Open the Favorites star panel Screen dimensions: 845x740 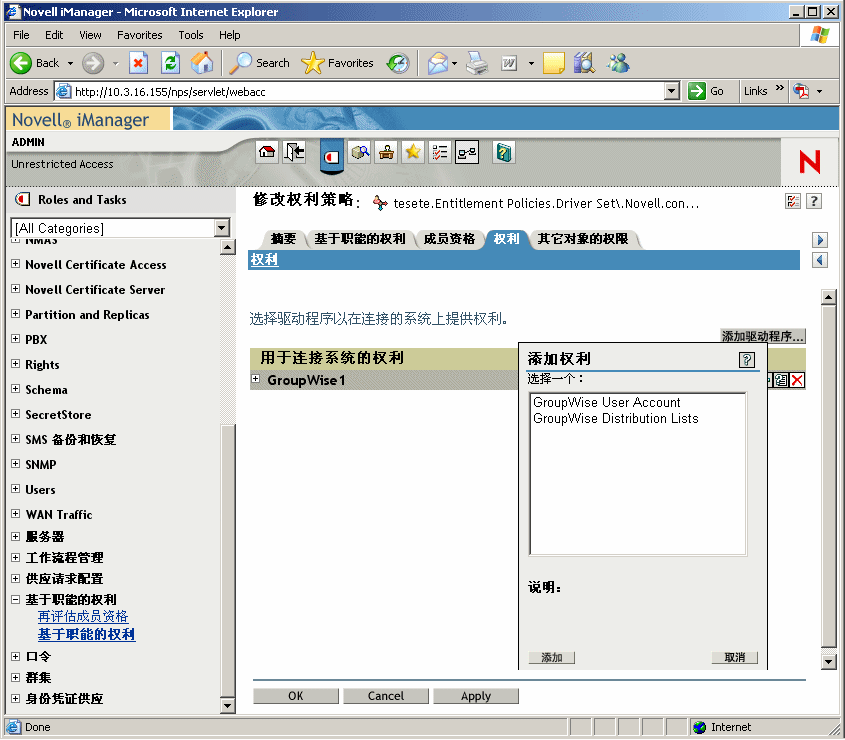click(337, 63)
